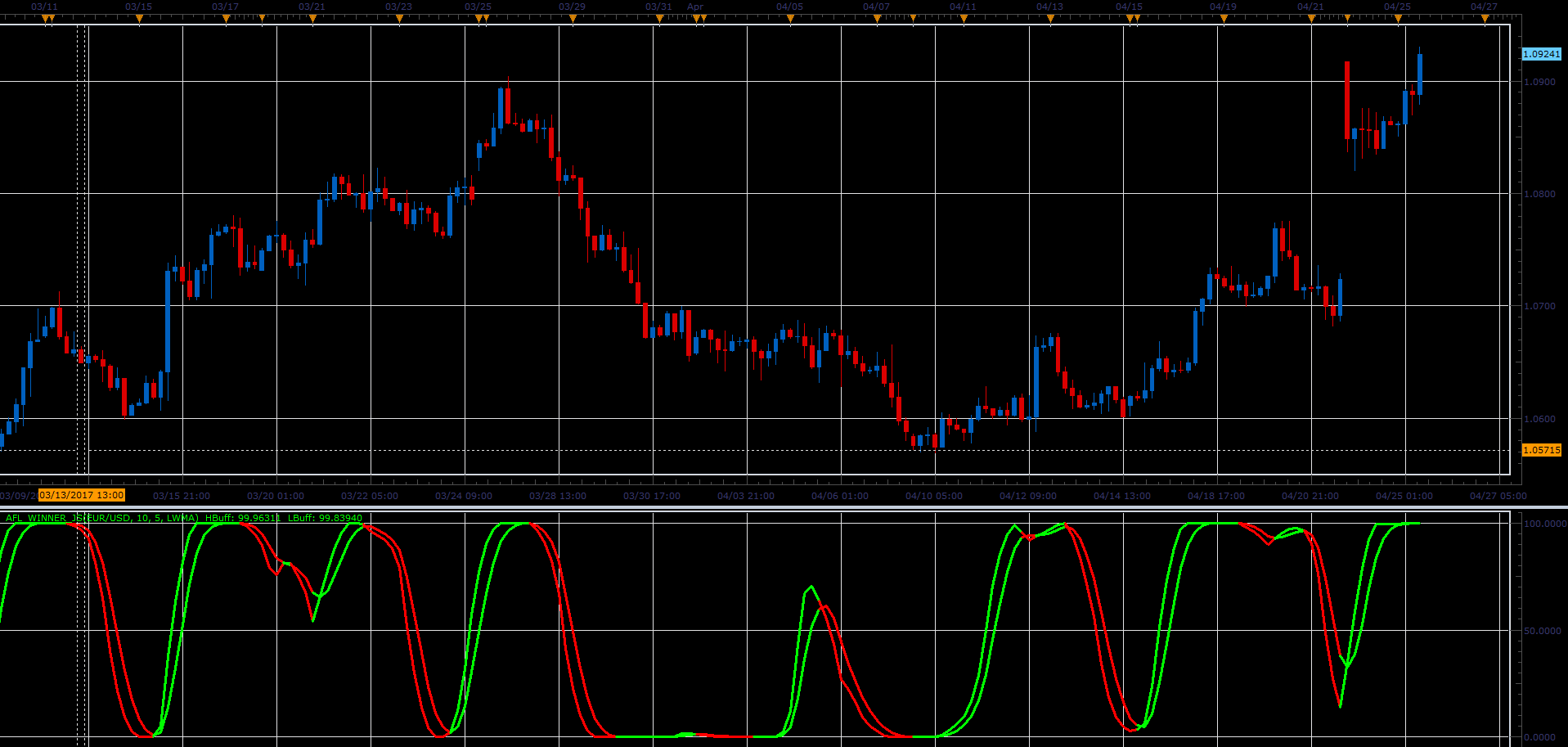Image resolution: width=1568 pixels, height=747 pixels.
Task: Click the 1.0900 price axis label
Action: pyautogui.click(x=1540, y=82)
